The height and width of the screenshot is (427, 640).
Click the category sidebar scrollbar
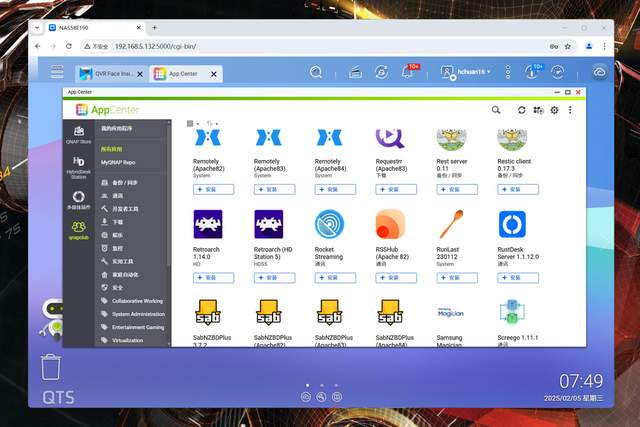coord(169,194)
